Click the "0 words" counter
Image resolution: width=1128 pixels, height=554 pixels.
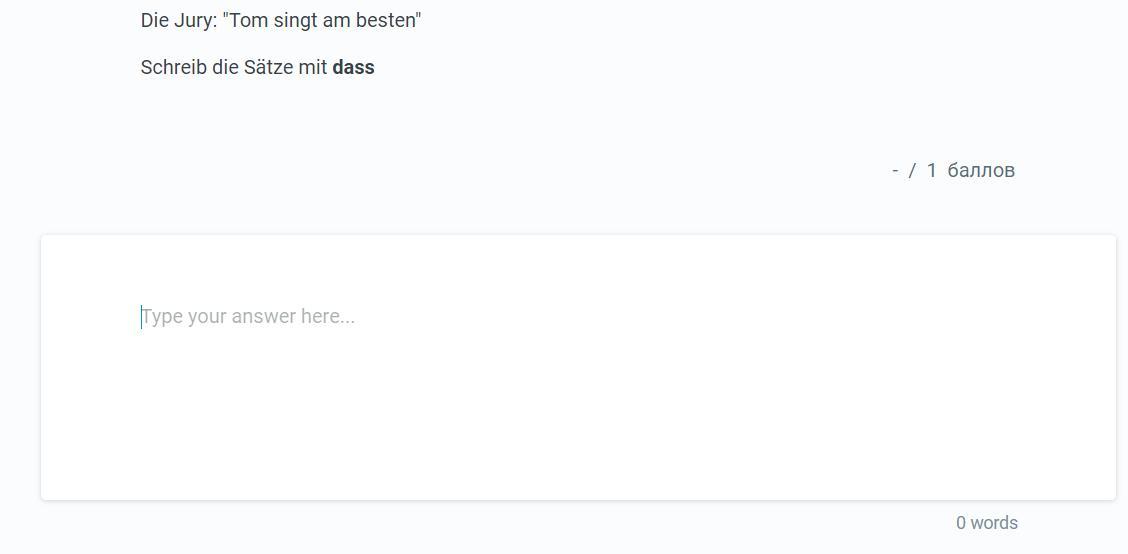click(986, 523)
